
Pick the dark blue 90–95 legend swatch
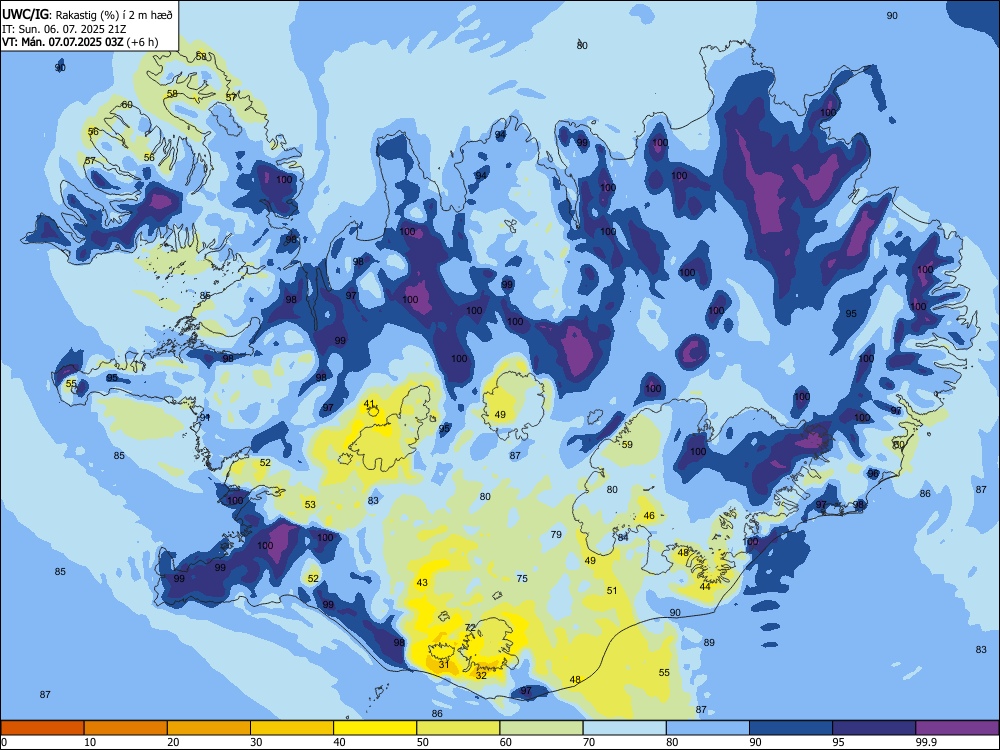pyautogui.click(x=791, y=728)
